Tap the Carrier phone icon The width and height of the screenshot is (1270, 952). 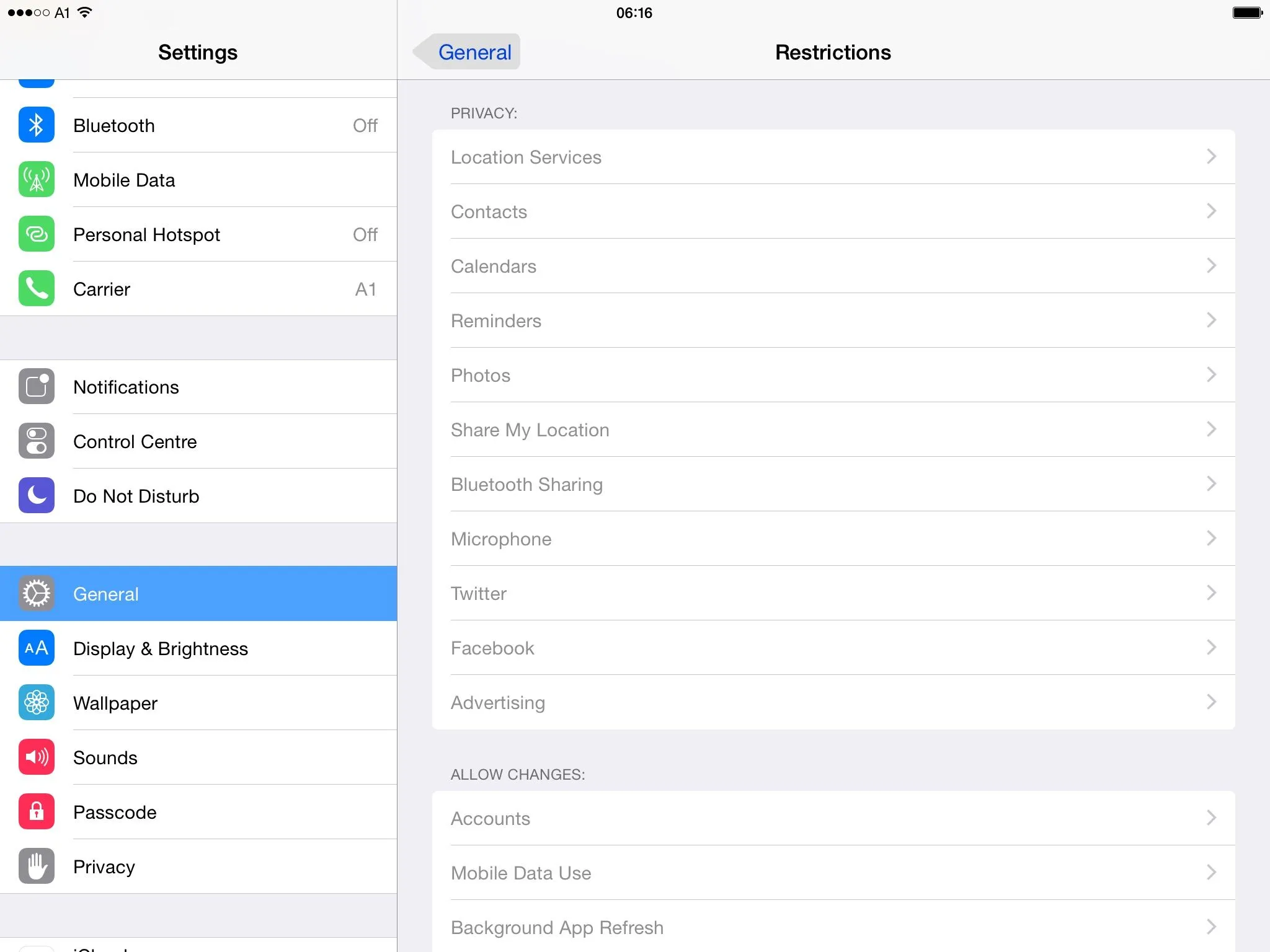[37, 289]
